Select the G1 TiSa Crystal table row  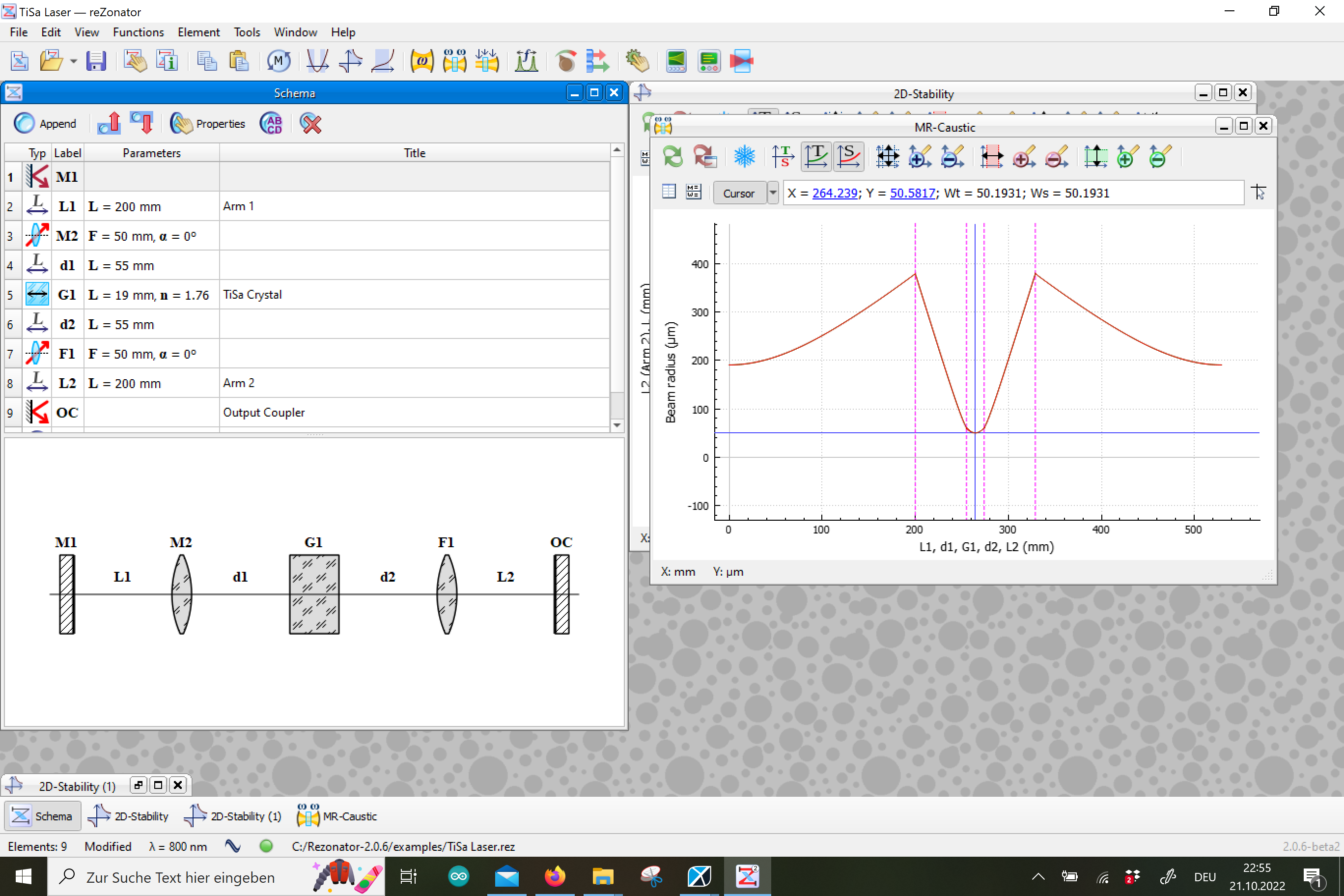click(x=252, y=295)
